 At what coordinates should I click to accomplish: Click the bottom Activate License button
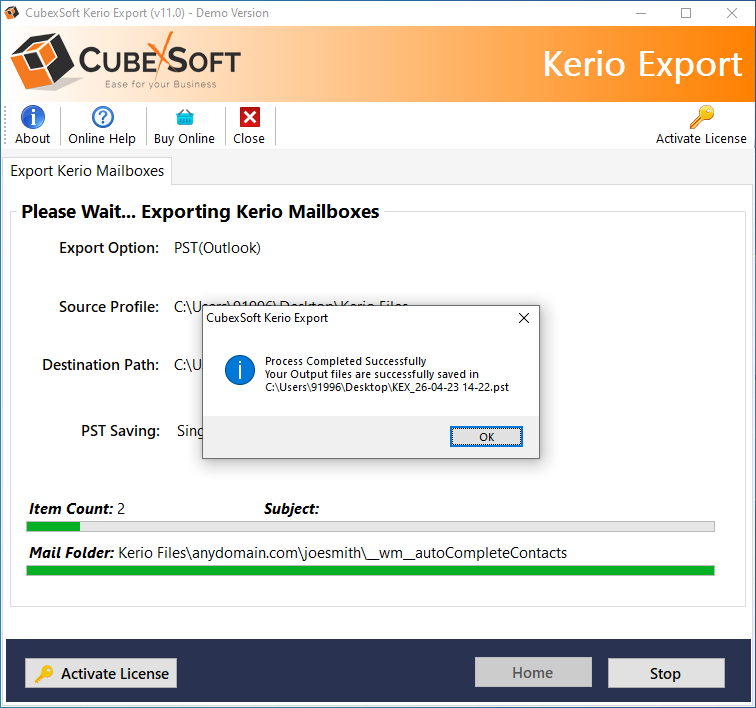[101, 673]
